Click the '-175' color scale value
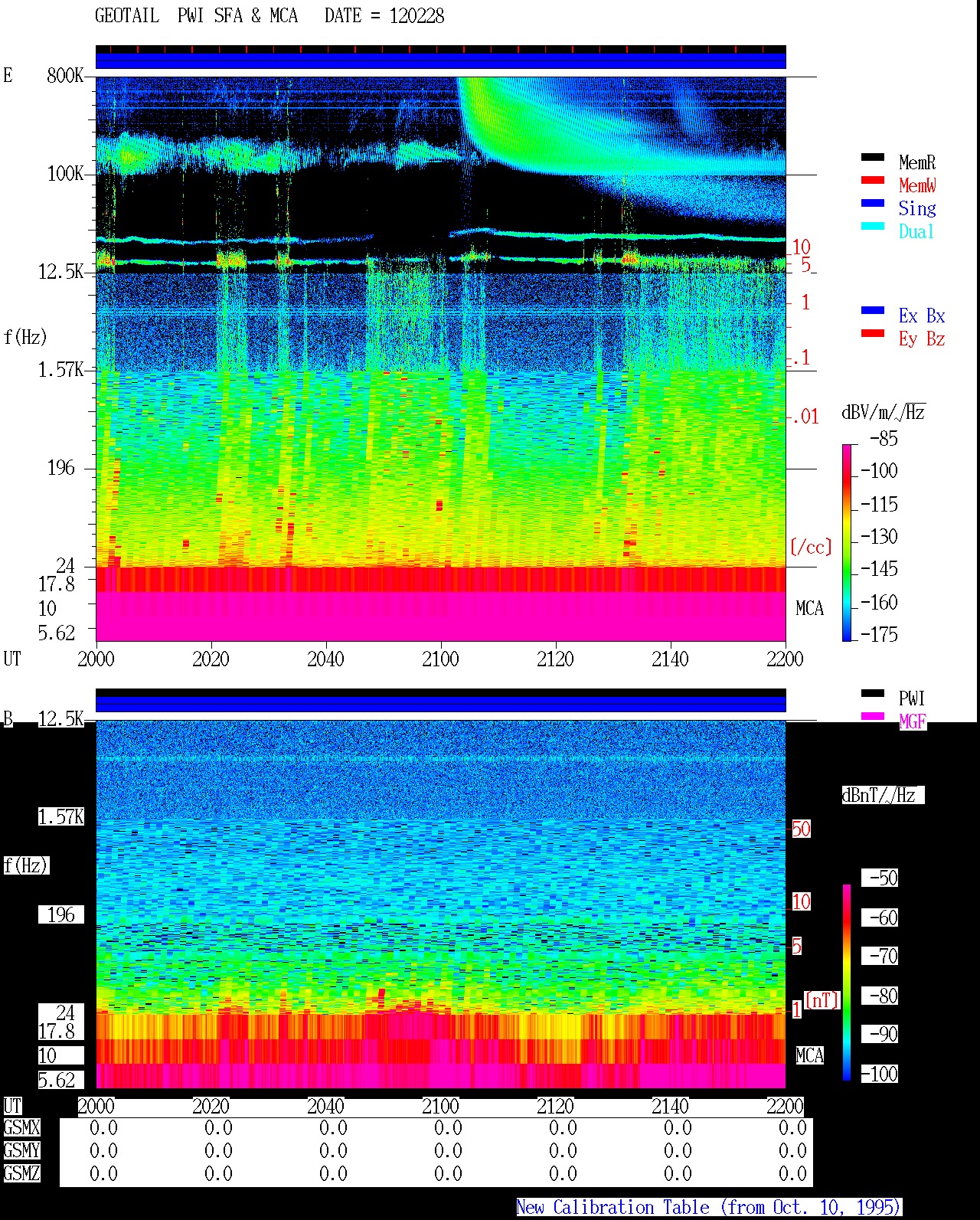 (x=879, y=634)
